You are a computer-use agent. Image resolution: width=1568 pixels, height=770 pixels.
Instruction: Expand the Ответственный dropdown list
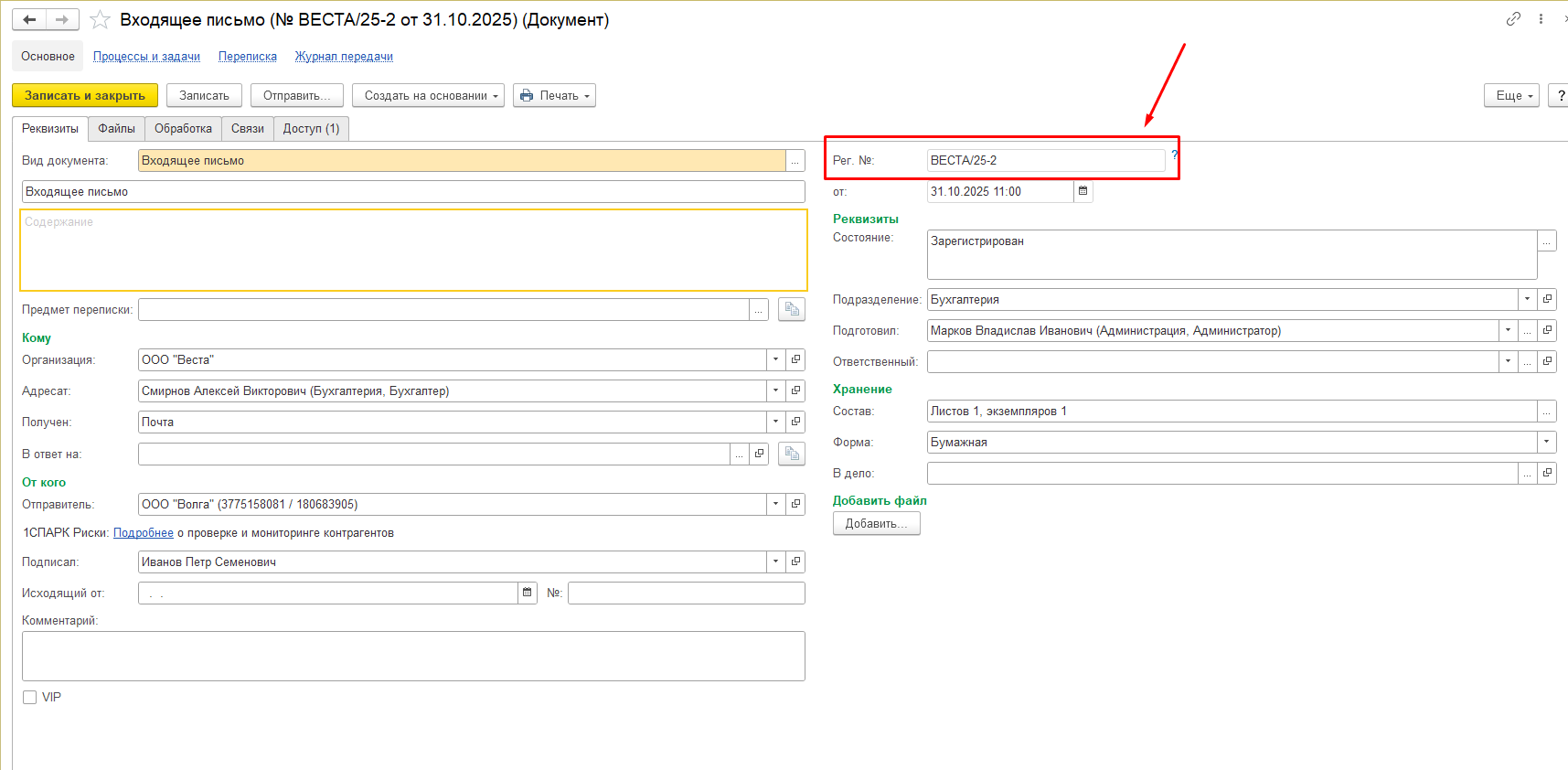click(1509, 361)
